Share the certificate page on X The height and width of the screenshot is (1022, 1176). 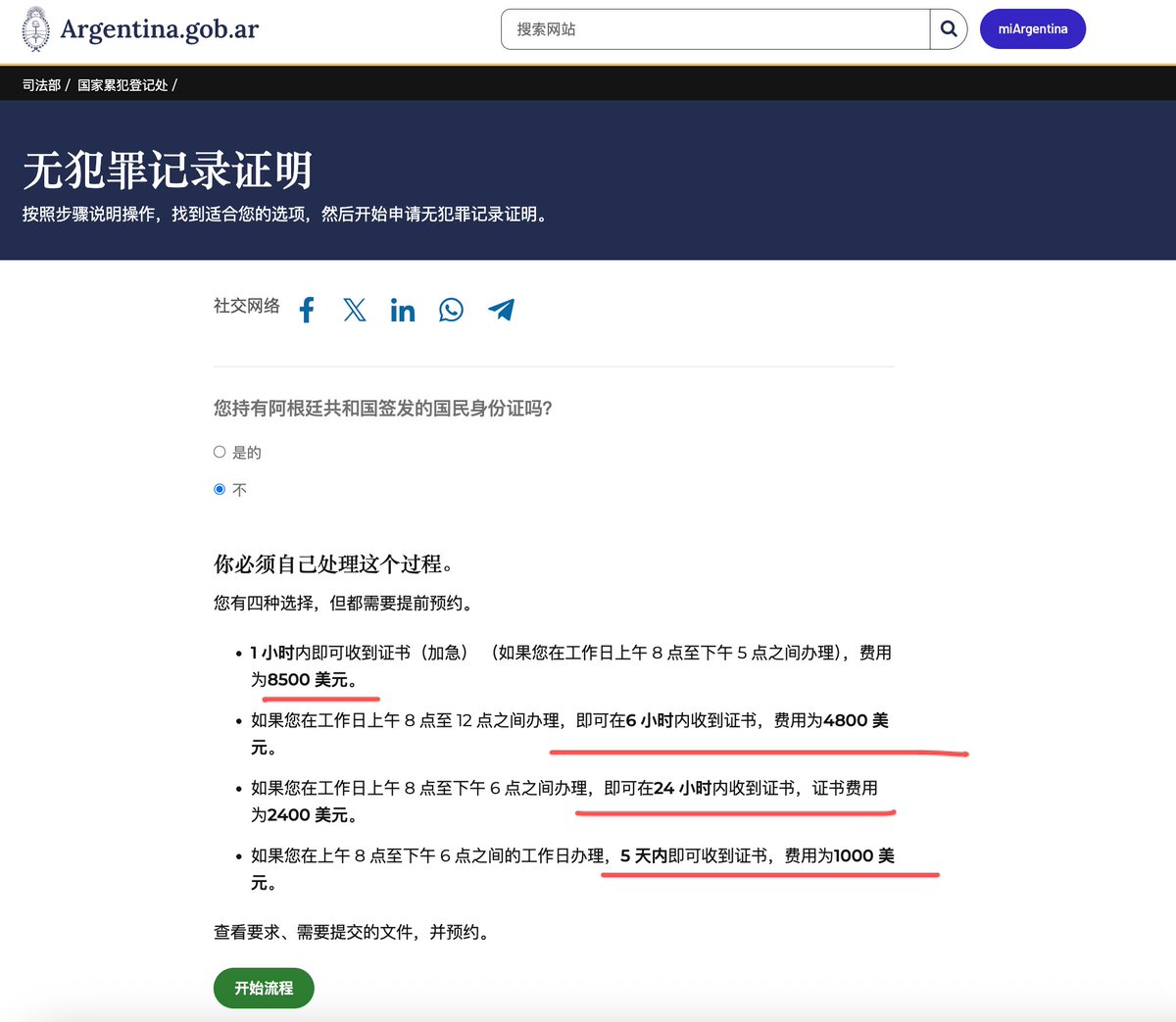pos(354,309)
